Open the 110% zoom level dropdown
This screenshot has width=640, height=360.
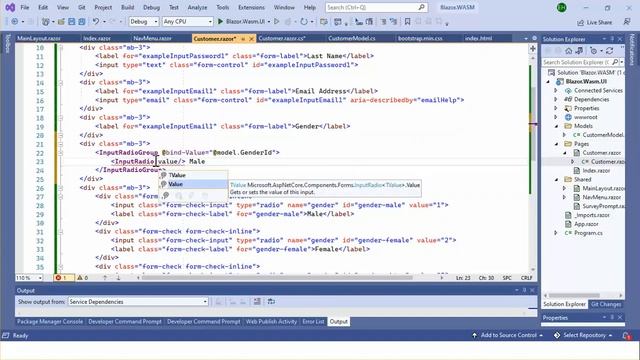tap(29, 278)
